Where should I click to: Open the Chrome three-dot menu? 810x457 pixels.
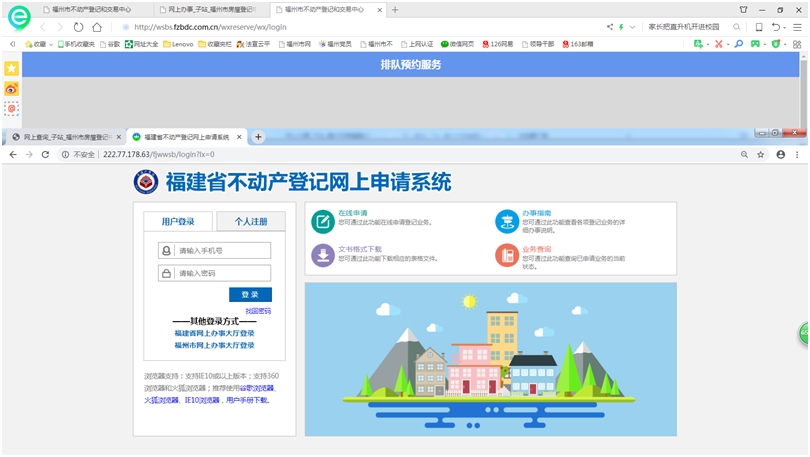[798, 155]
